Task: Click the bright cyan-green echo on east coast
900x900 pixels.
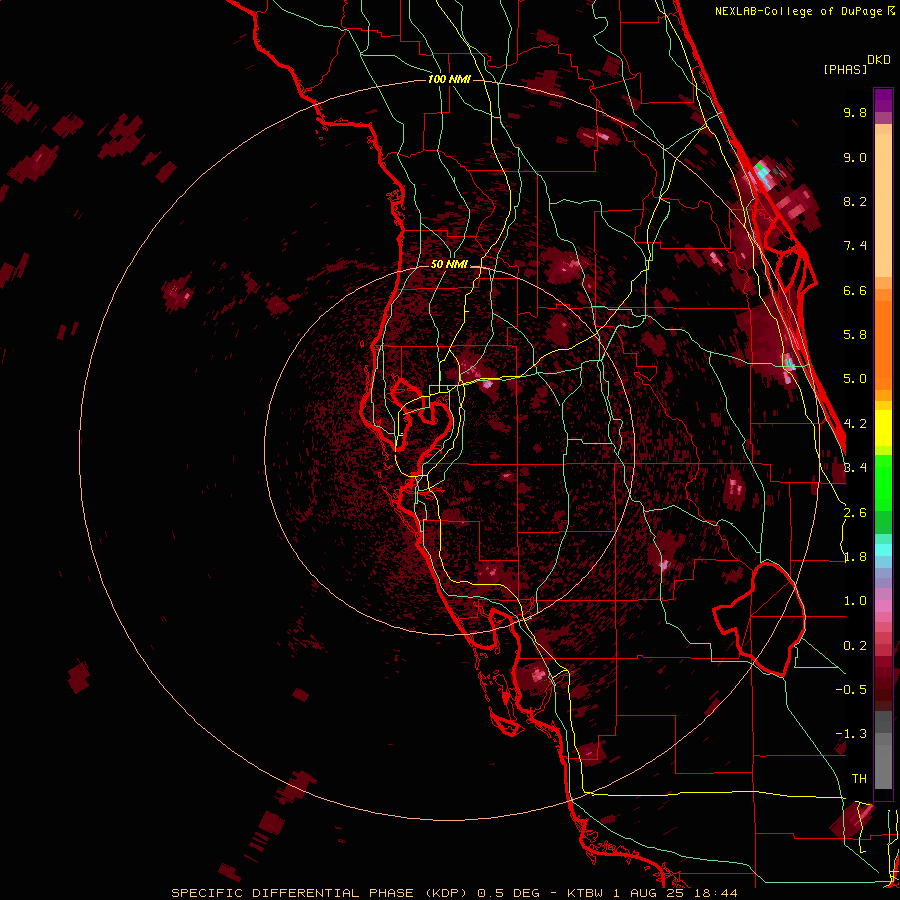Action: pos(762,172)
